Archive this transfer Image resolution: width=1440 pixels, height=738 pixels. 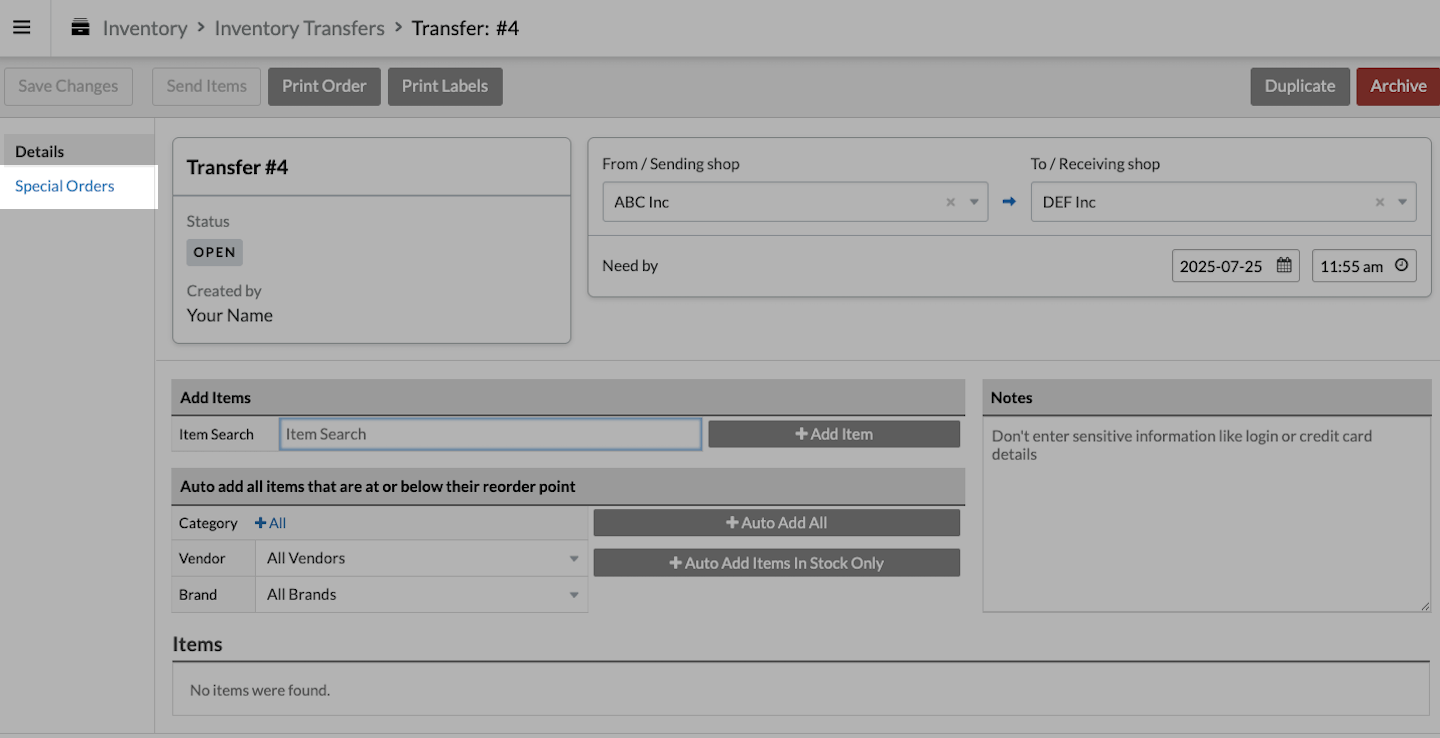(1397, 86)
